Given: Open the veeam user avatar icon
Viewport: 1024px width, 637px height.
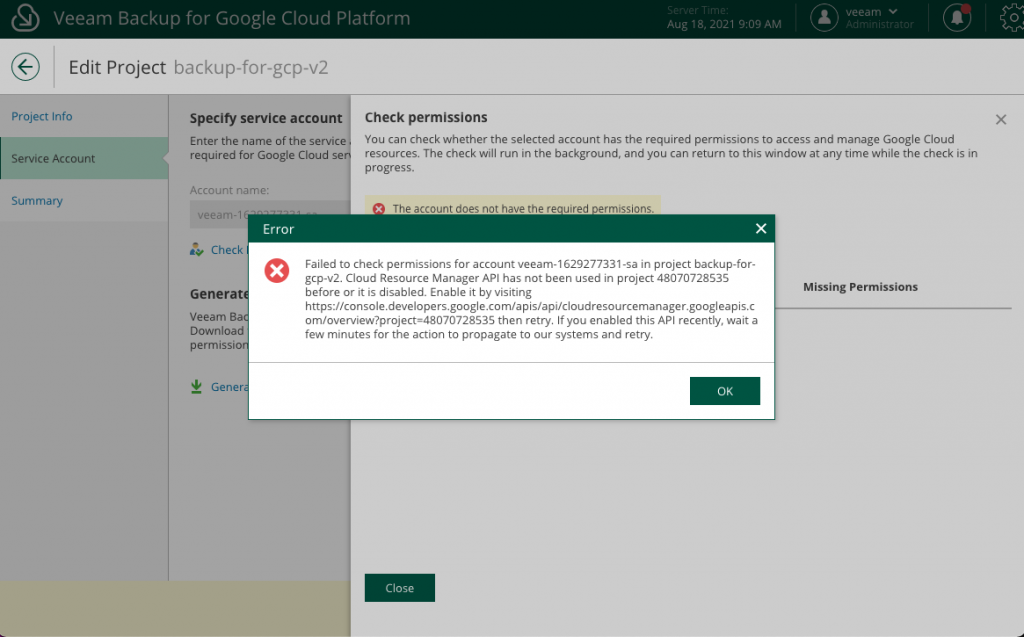Looking at the screenshot, I should click(824, 18).
